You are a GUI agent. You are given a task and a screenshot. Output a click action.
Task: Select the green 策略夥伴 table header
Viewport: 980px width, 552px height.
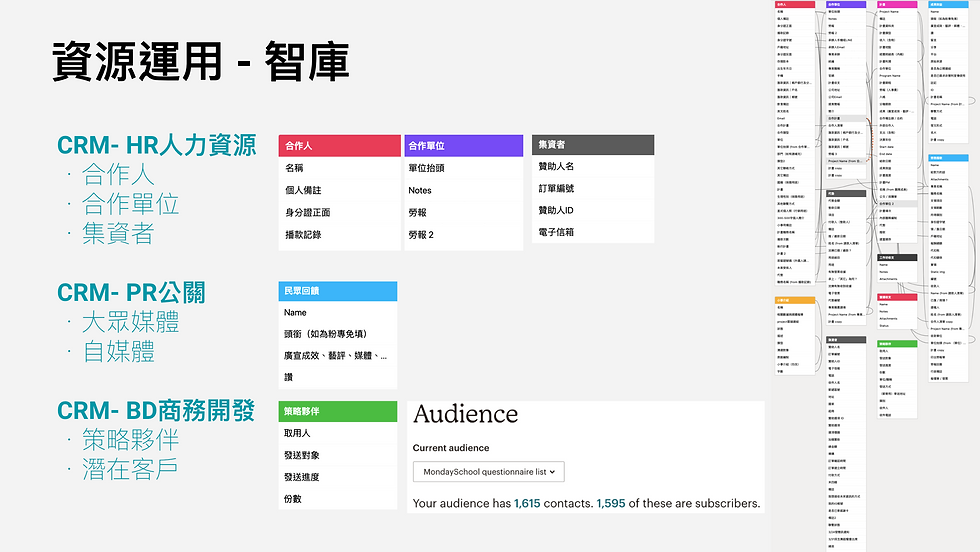click(338, 411)
